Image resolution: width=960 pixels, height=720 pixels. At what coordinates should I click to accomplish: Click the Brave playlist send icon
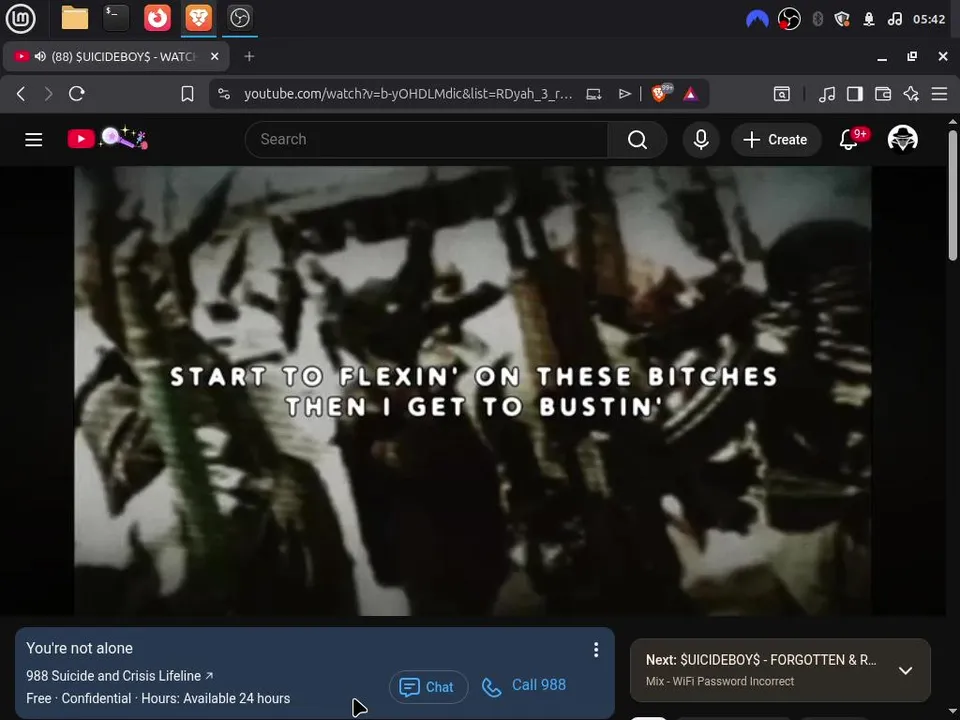tap(624, 94)
